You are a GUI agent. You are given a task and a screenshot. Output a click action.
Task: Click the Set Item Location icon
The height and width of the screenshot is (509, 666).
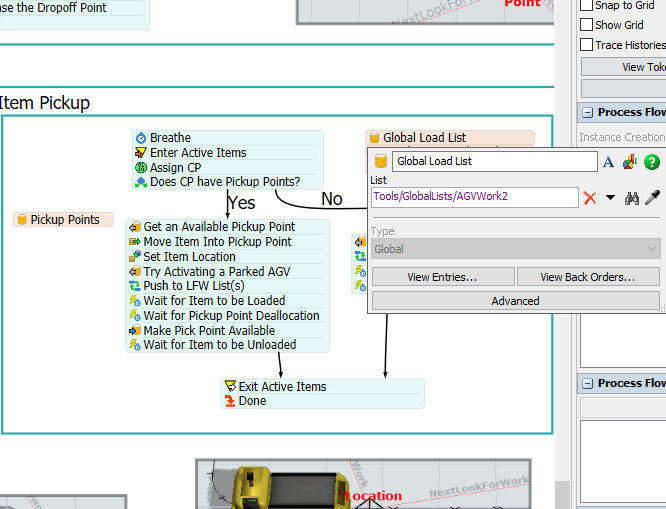point(135,257)
